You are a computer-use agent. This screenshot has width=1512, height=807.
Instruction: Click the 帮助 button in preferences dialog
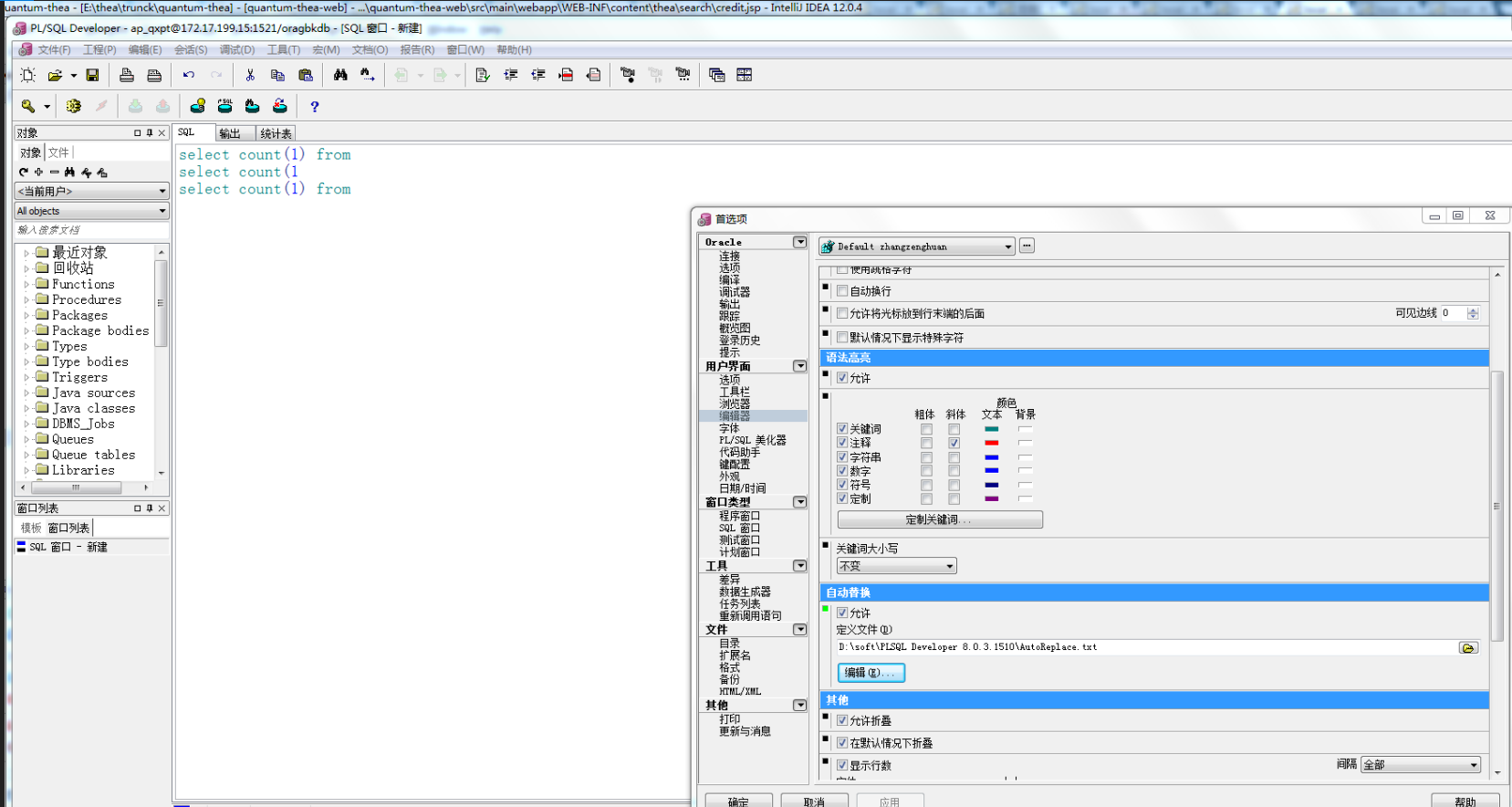1465,802
